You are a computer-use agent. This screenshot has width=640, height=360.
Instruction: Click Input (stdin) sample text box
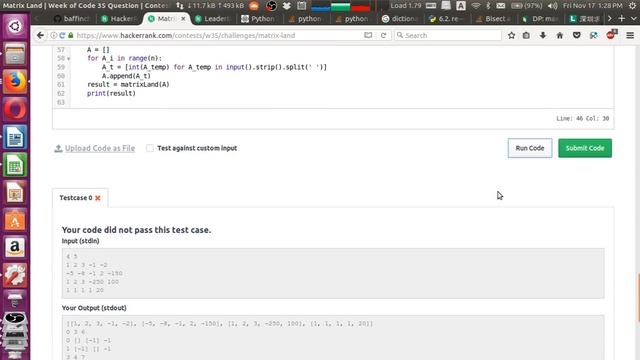pyautogui.click(x=333, y=273)
